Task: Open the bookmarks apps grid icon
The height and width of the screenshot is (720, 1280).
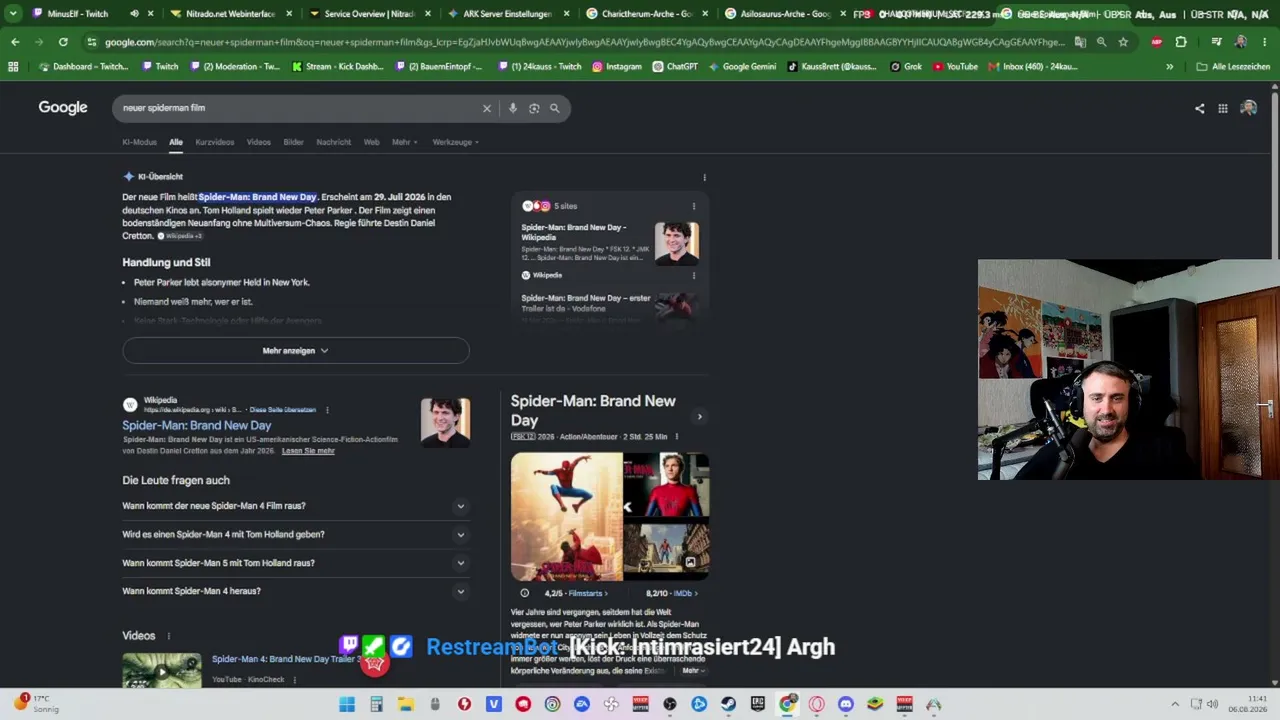Action: 13,66
